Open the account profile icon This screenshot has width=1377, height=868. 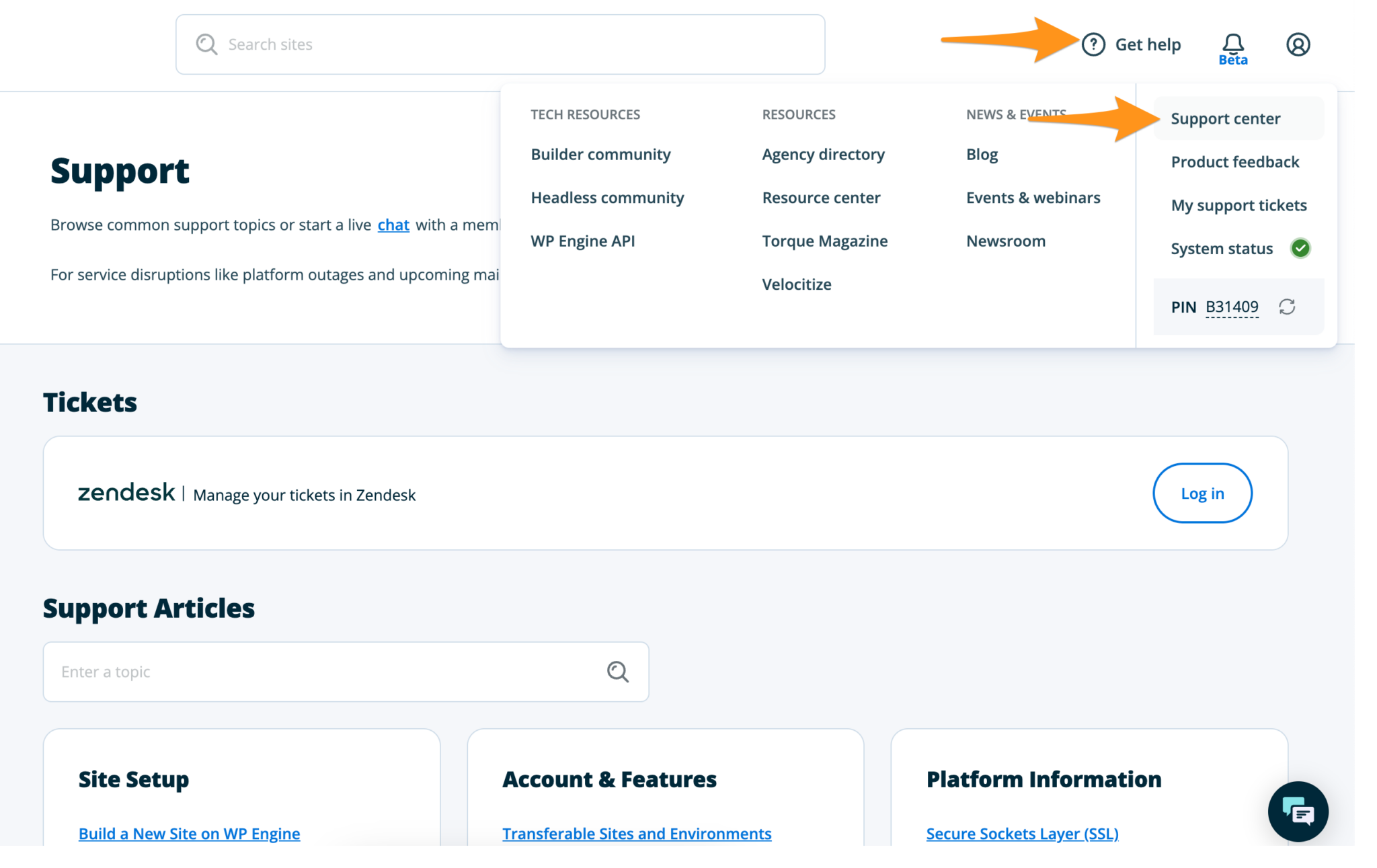coord(1298,44)
